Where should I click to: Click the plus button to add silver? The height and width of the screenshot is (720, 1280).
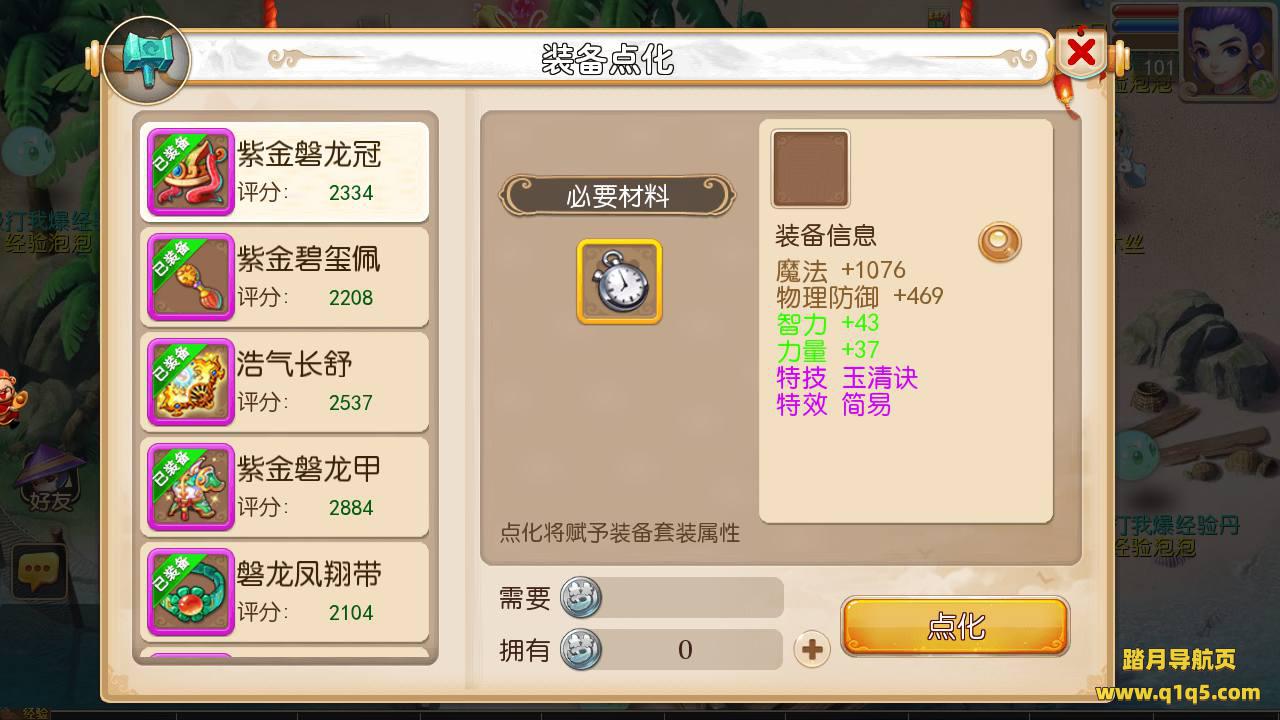[812, 650]
